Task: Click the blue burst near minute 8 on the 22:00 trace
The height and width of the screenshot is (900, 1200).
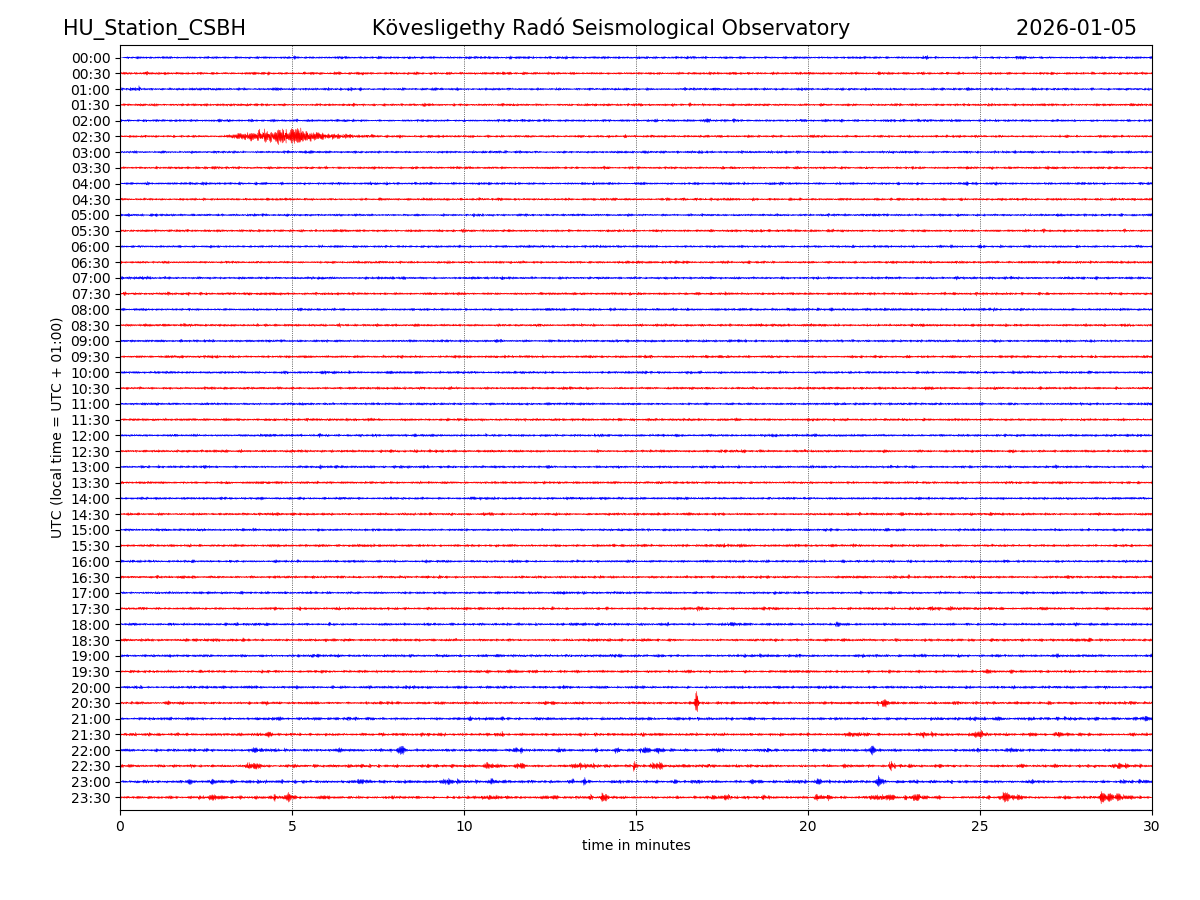Action: [x=401, y=750]
